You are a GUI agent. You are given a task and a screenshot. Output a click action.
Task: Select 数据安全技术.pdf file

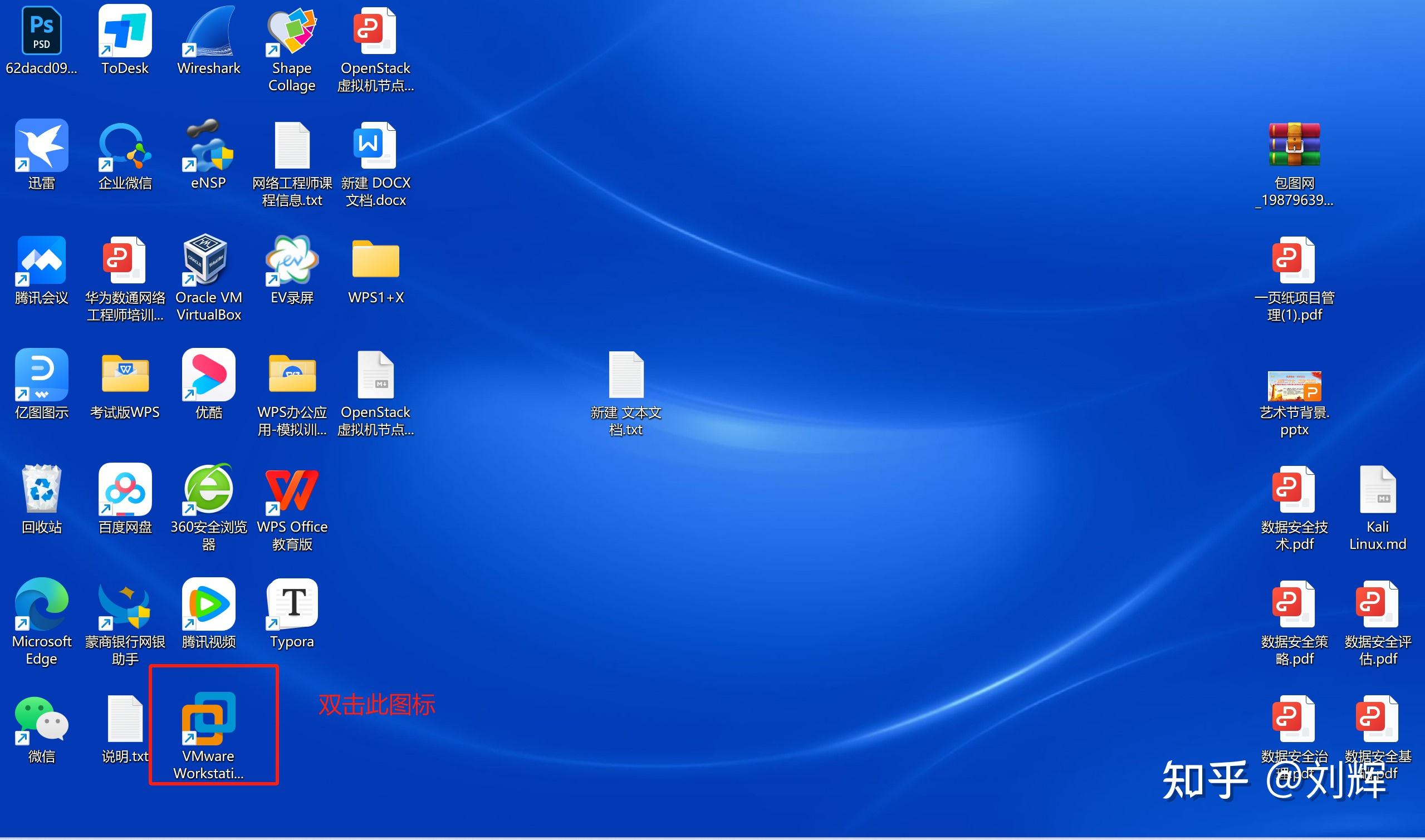coord(1294,489)
